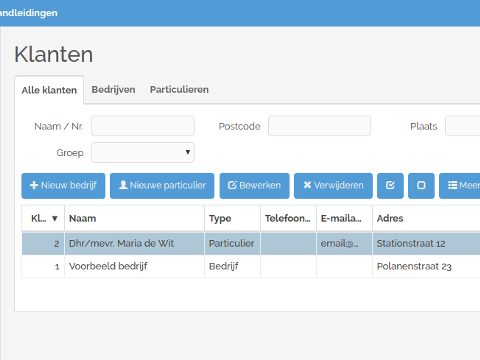Click the pencil icon on Bewerken
Image resolution: width=480 pixels, height=360 pixels.
click(232, 185)
